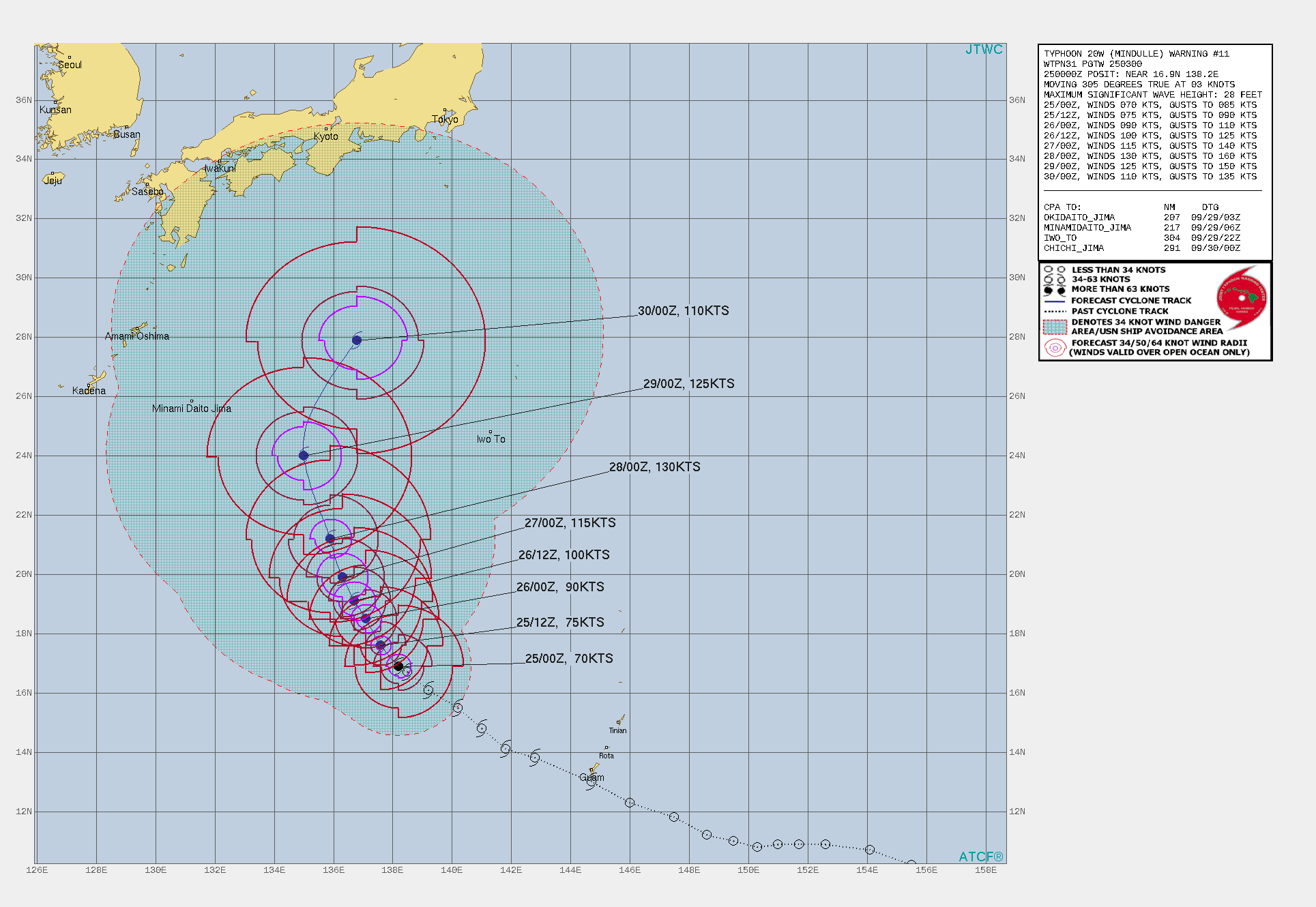
Task: Click the maximum significant wave height line
Action: click(x=1152, y=95)
